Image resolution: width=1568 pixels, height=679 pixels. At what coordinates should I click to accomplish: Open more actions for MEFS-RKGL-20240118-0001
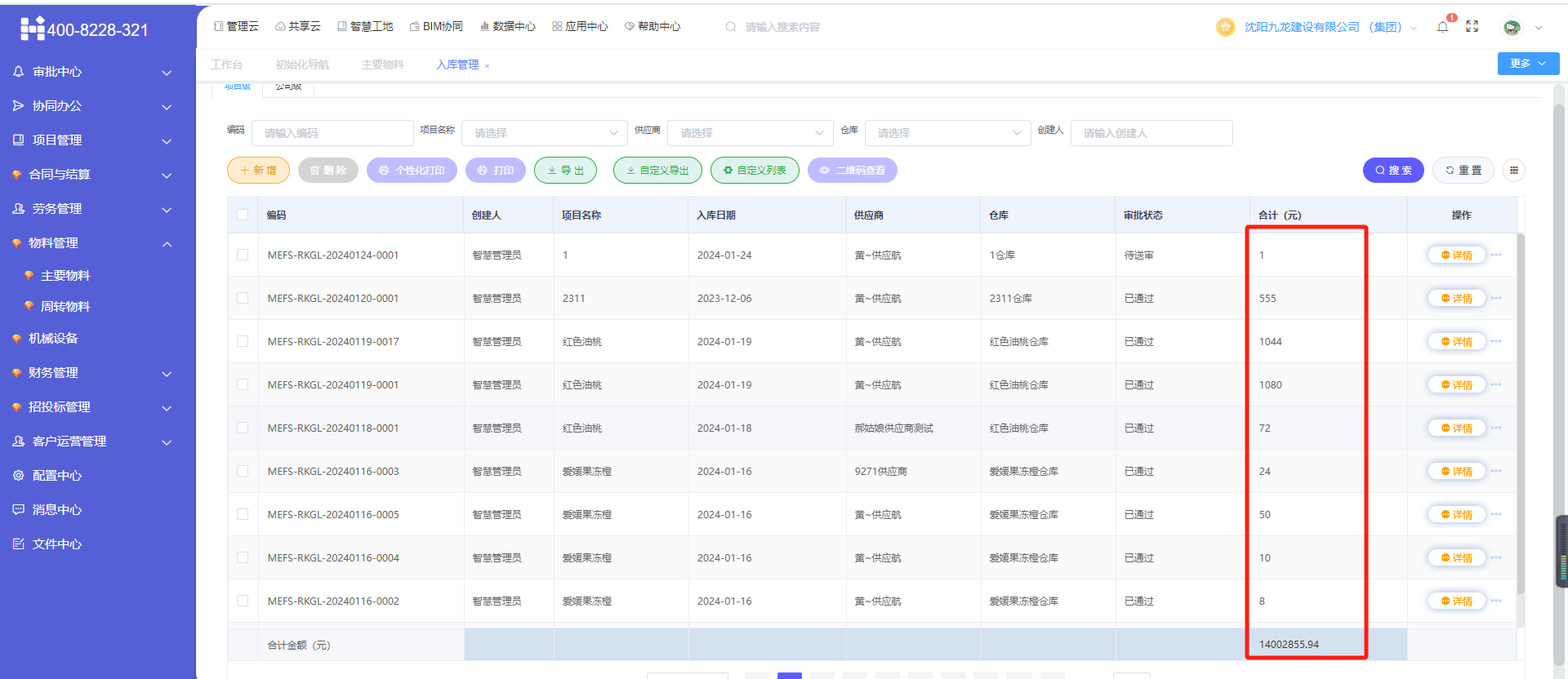point(1496,428)
